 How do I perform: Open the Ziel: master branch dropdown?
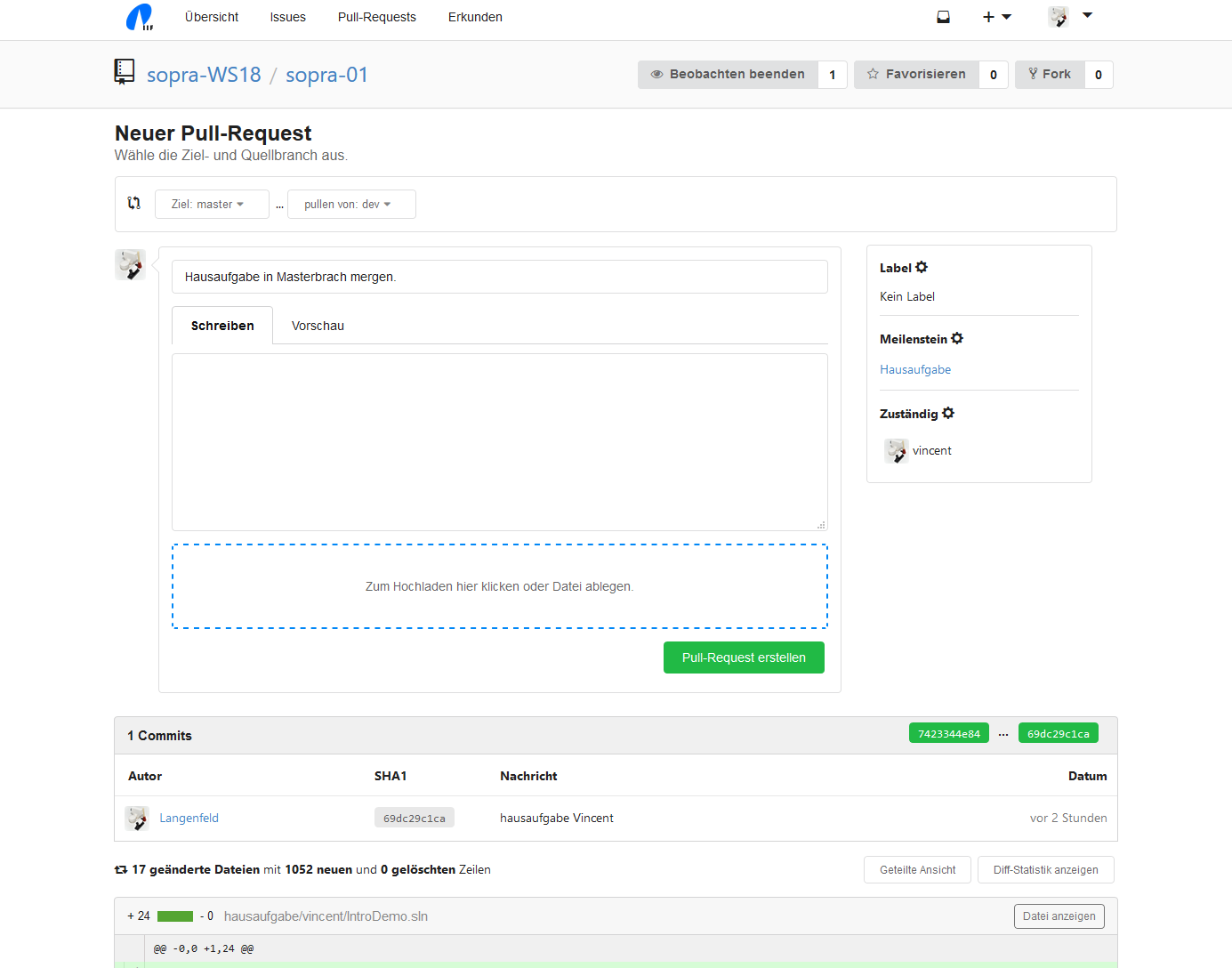211,204
